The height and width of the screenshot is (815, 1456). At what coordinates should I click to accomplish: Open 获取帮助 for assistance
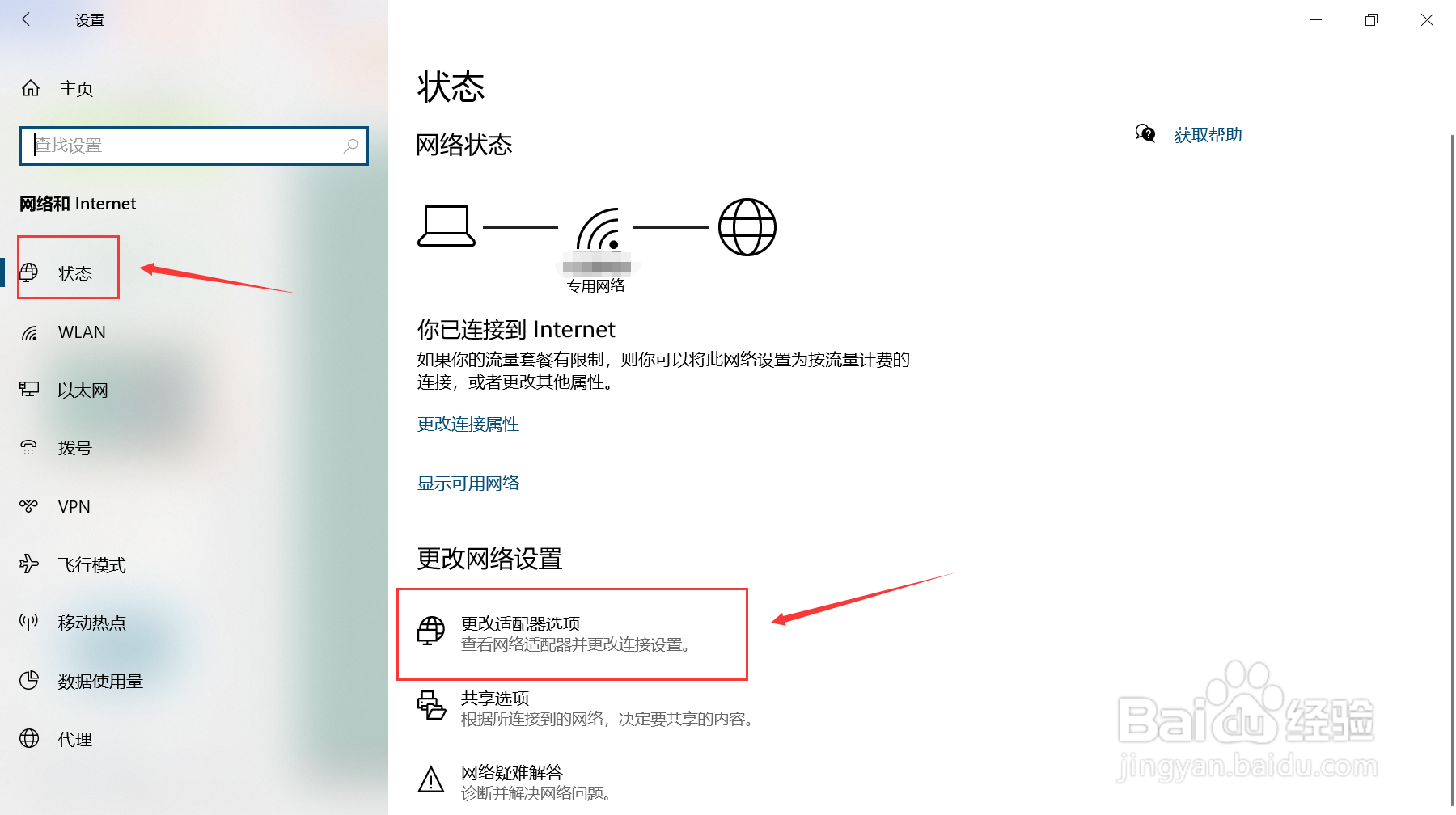click(1208, 134)
